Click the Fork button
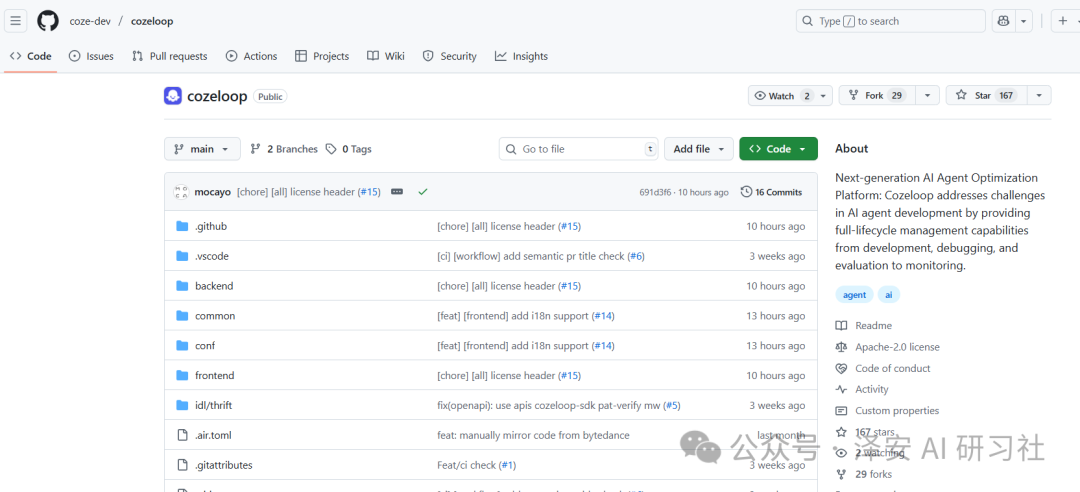1080x492 pixels. [875, 96]
